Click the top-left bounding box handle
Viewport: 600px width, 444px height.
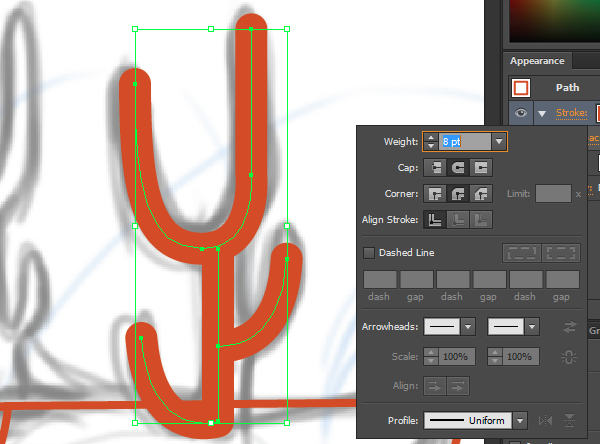(135, 29)
